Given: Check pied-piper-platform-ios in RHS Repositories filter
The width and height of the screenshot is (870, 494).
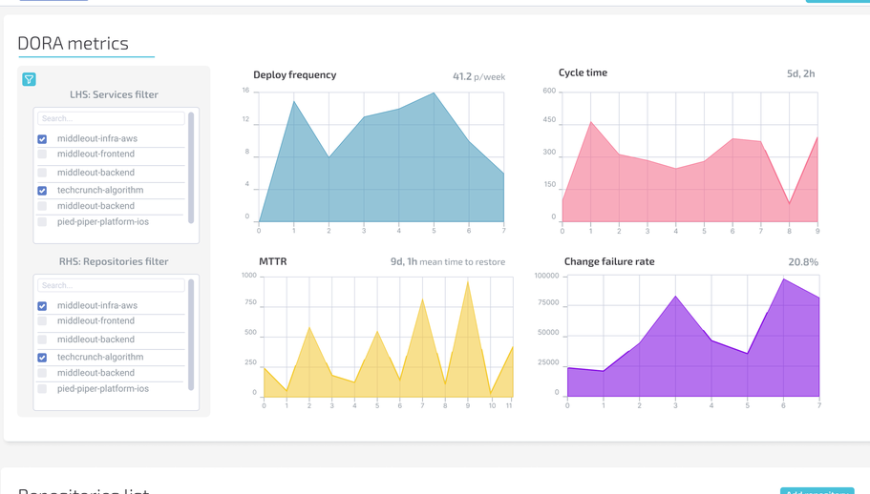Looking at the screenshot, I should (x=42, y=389).
